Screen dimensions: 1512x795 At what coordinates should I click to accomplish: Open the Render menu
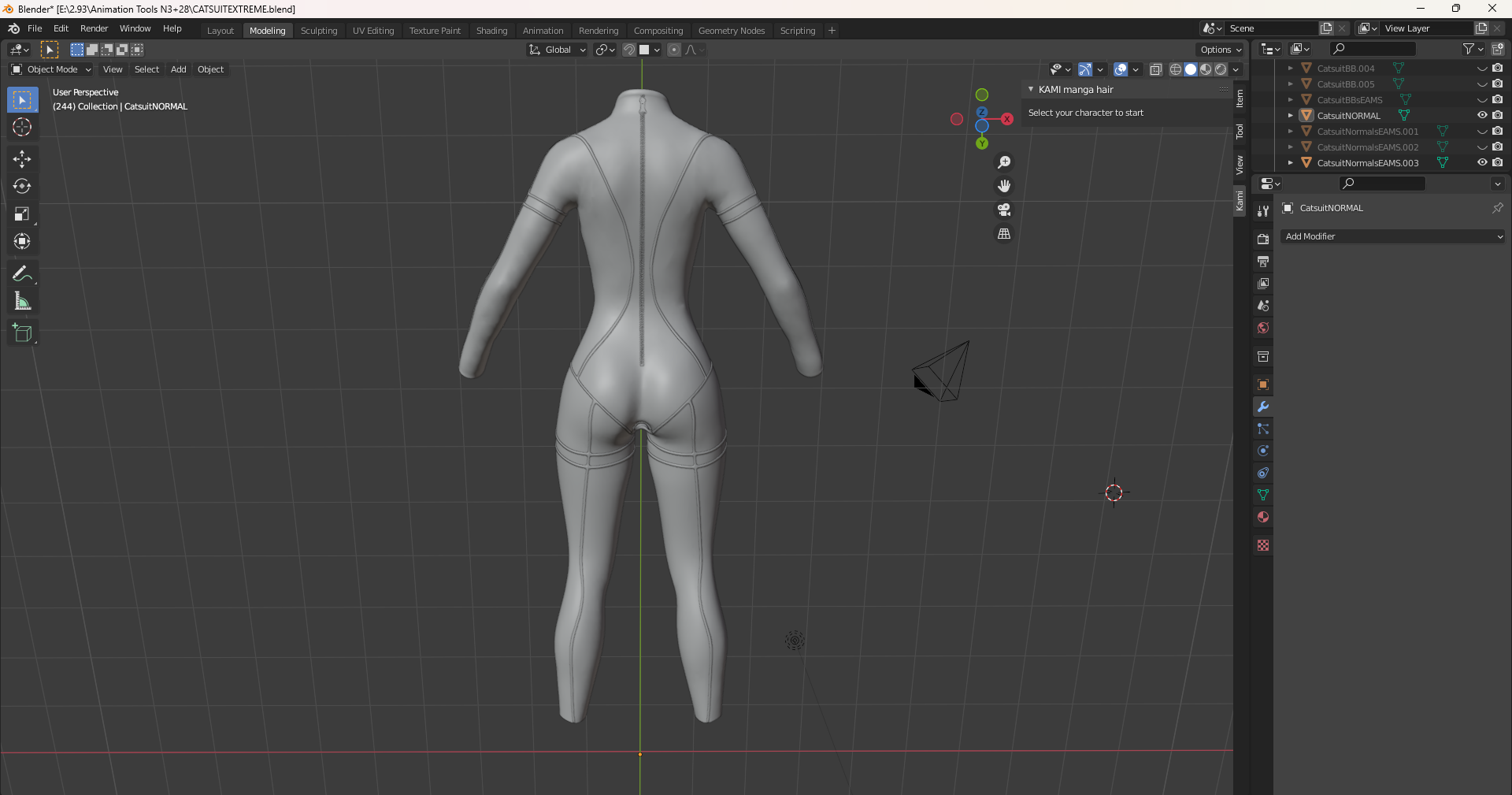(x=94, y=28)
